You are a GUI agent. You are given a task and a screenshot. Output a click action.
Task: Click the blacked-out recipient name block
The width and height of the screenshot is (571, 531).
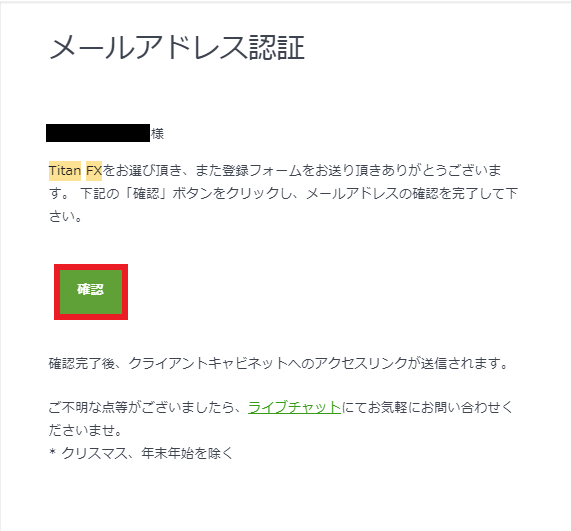[98, 133]
